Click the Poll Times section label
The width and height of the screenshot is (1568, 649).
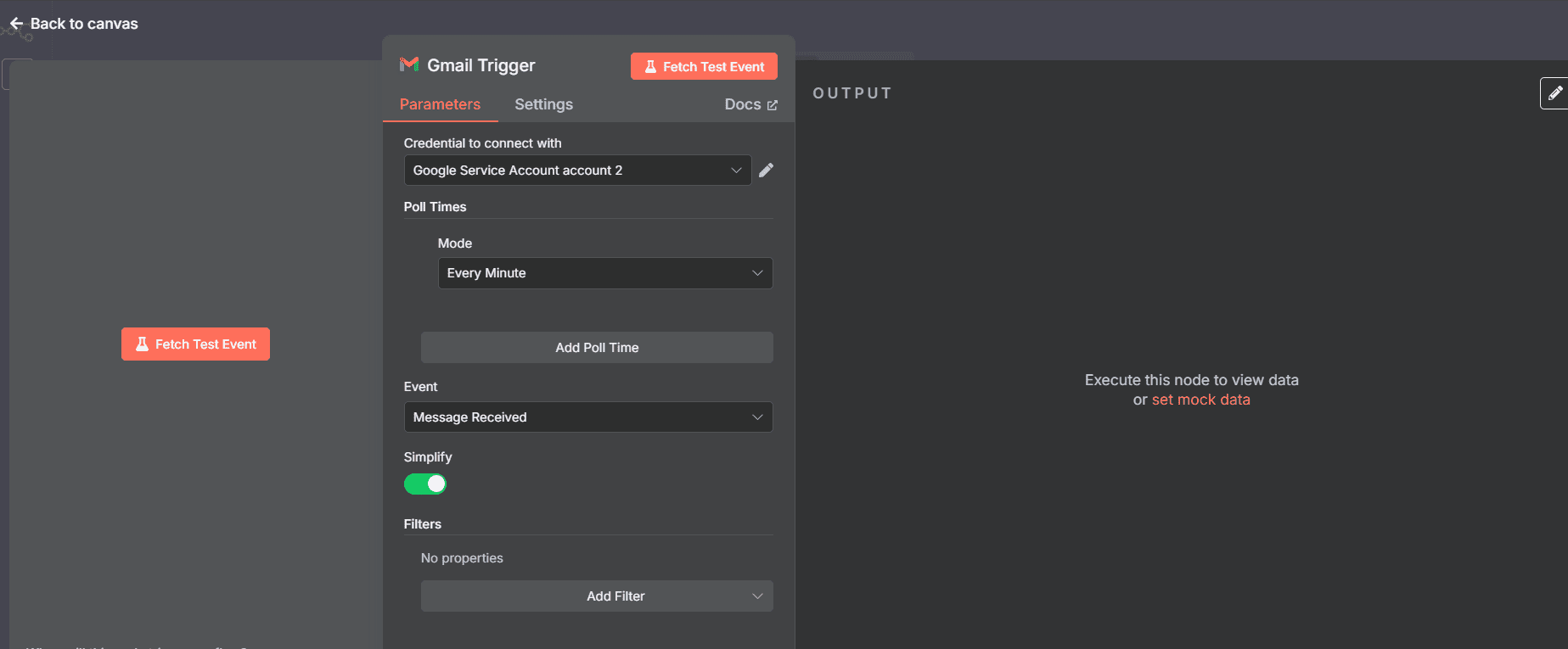click(435, 207)
